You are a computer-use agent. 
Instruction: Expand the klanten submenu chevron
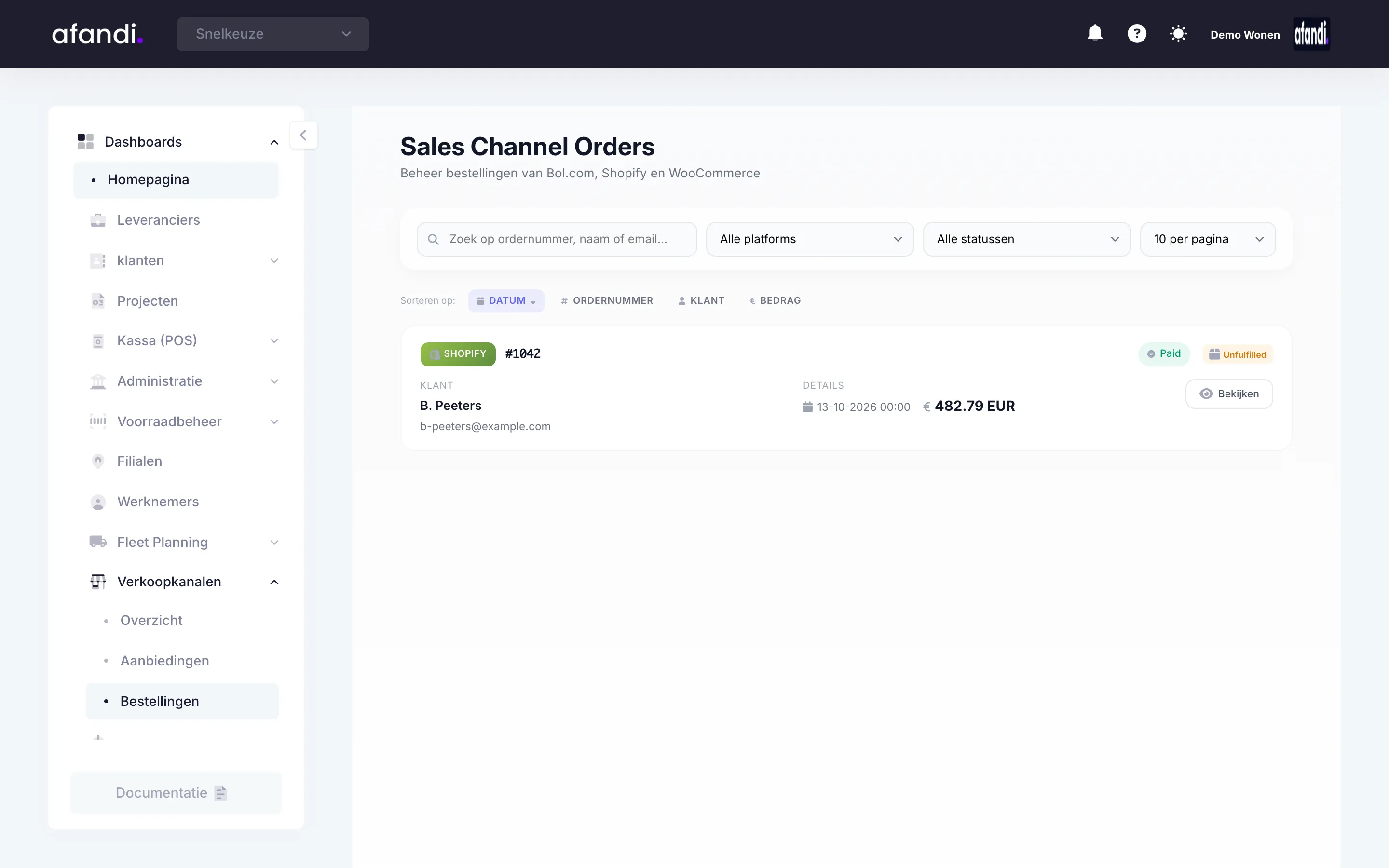[274, 260]
